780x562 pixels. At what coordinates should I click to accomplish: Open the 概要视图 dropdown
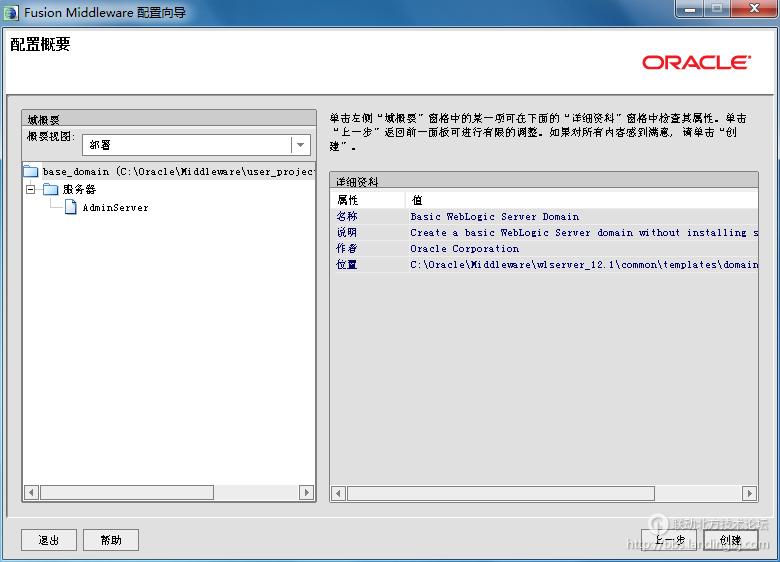point(300,145)
